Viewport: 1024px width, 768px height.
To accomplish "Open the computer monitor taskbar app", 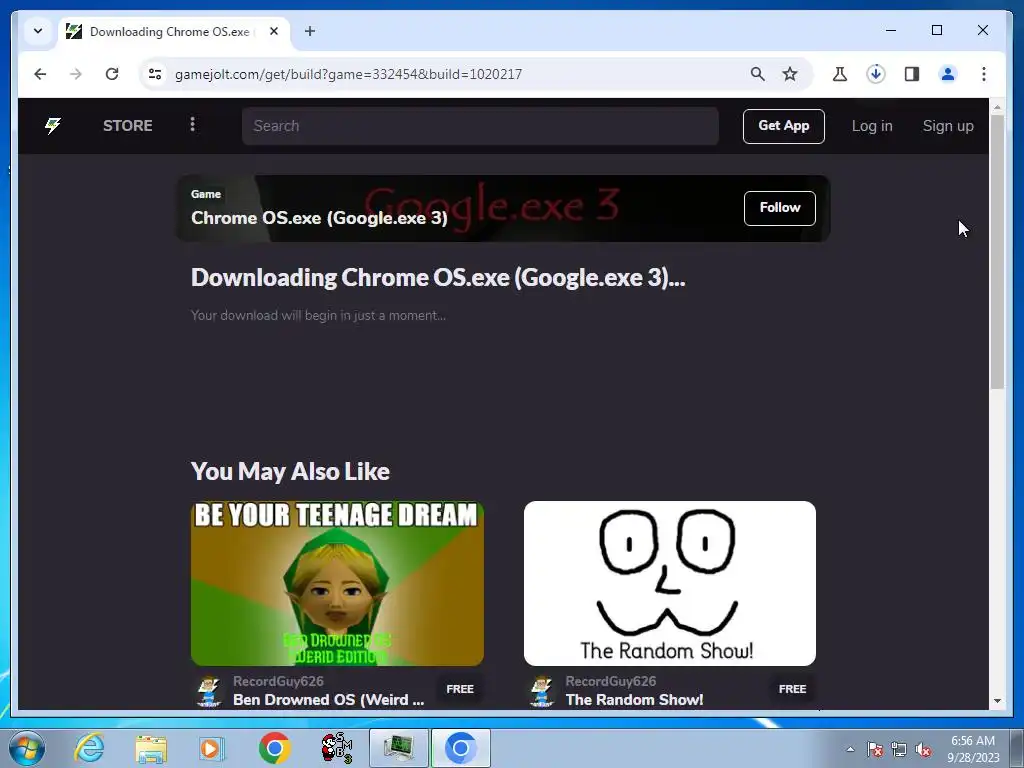I will coord(398,748).
